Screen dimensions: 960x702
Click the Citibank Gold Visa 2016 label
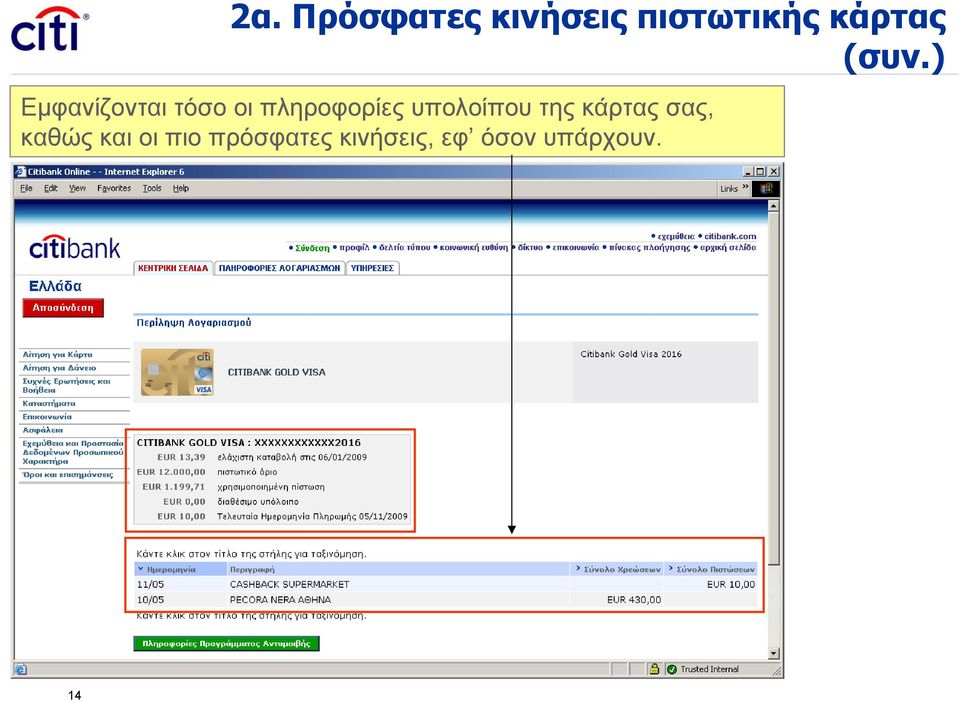pos(631,354)
